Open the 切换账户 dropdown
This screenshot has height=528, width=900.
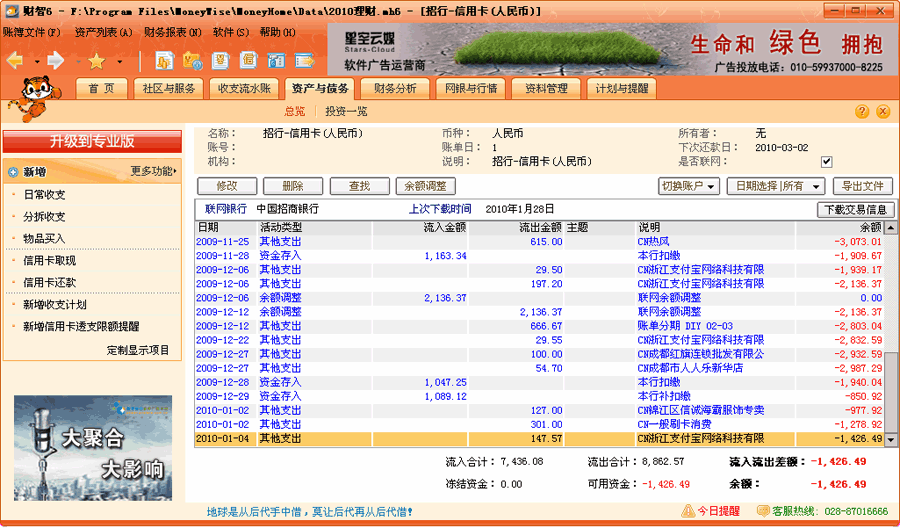pyautogui.click(x=689, y=186)
